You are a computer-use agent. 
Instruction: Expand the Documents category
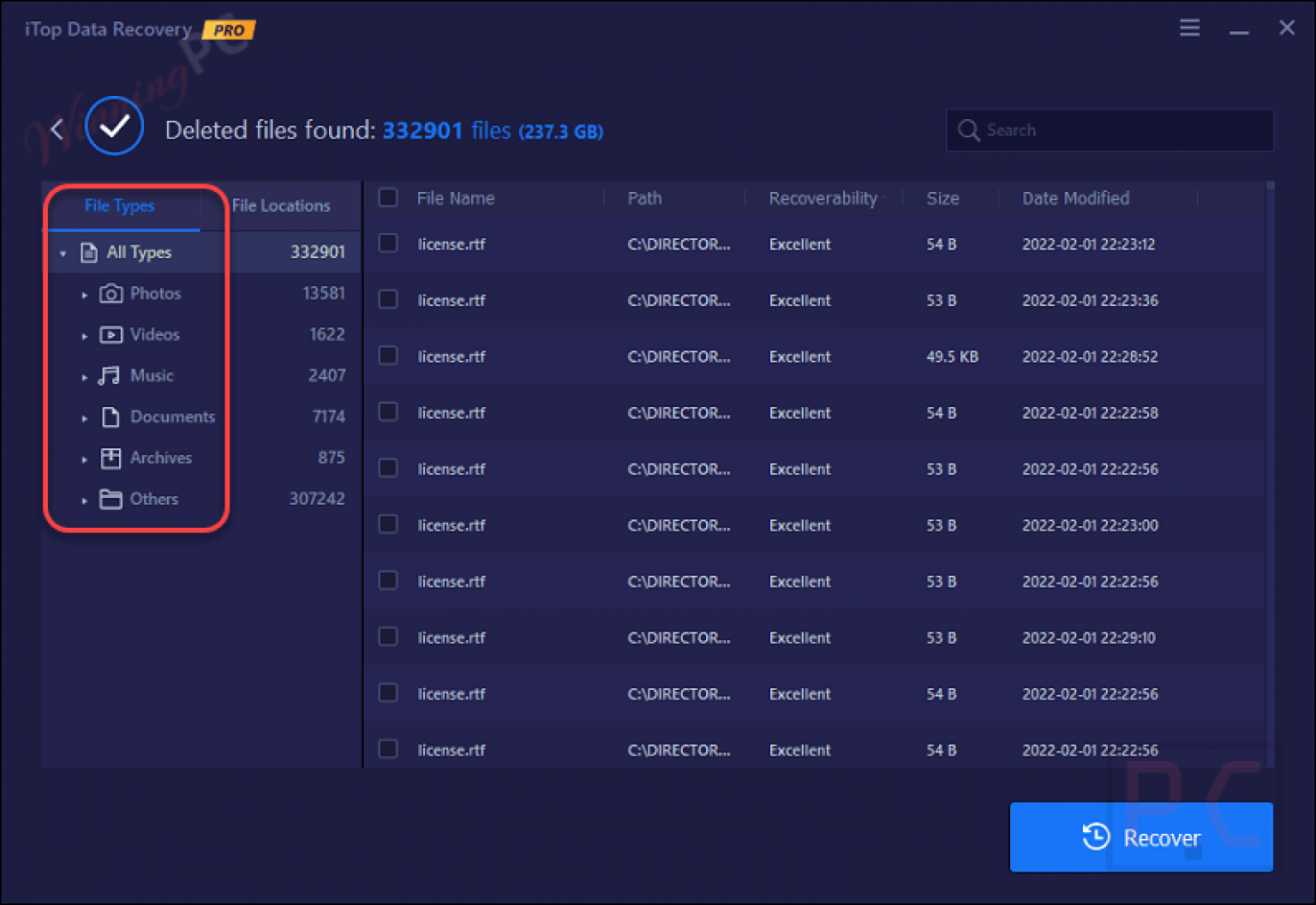[84, 417]
